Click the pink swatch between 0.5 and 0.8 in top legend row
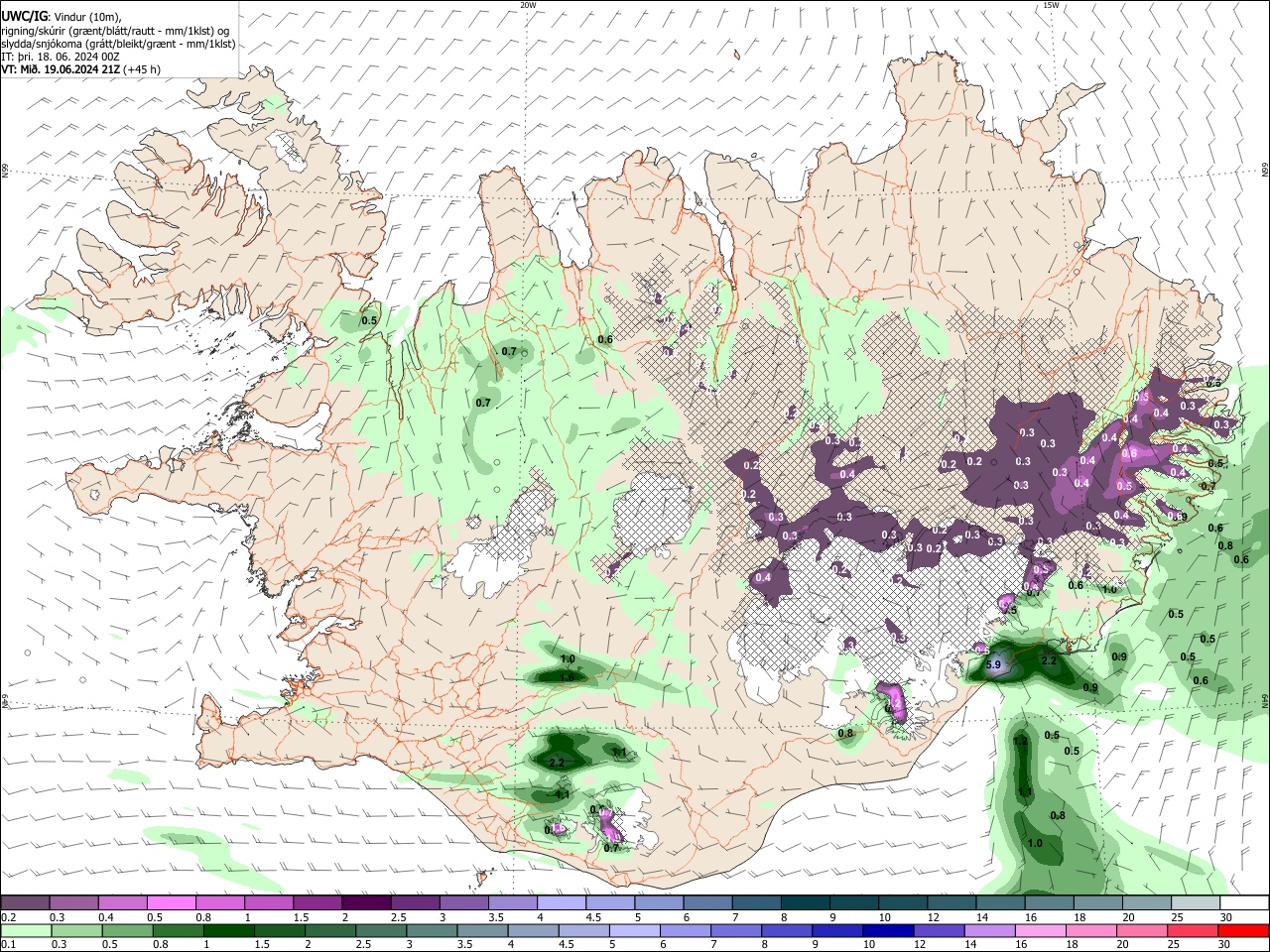This screenshot has height=952, width=1270. pyautogui.click(x=171, y=902)
